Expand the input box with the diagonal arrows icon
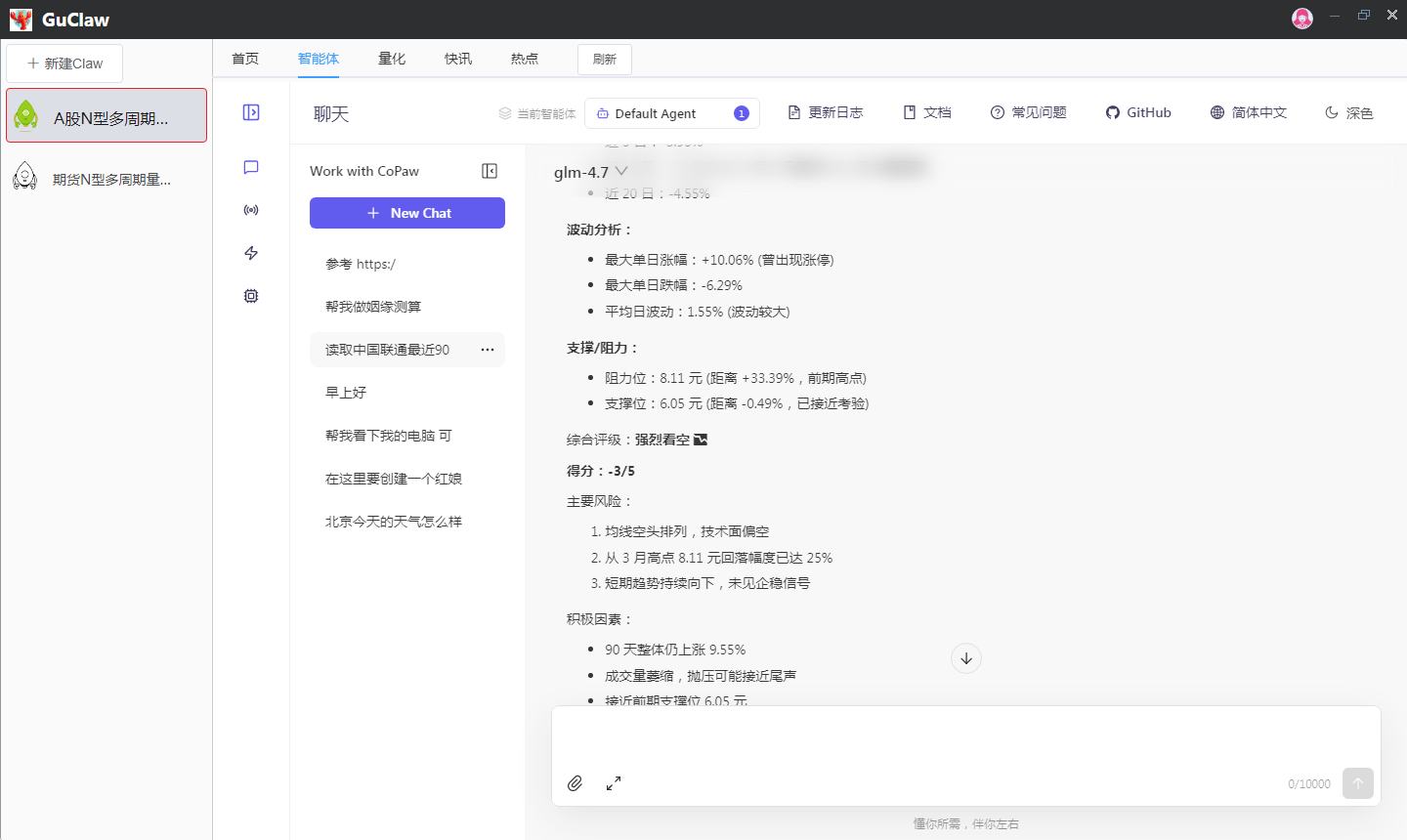 point(614,783)
